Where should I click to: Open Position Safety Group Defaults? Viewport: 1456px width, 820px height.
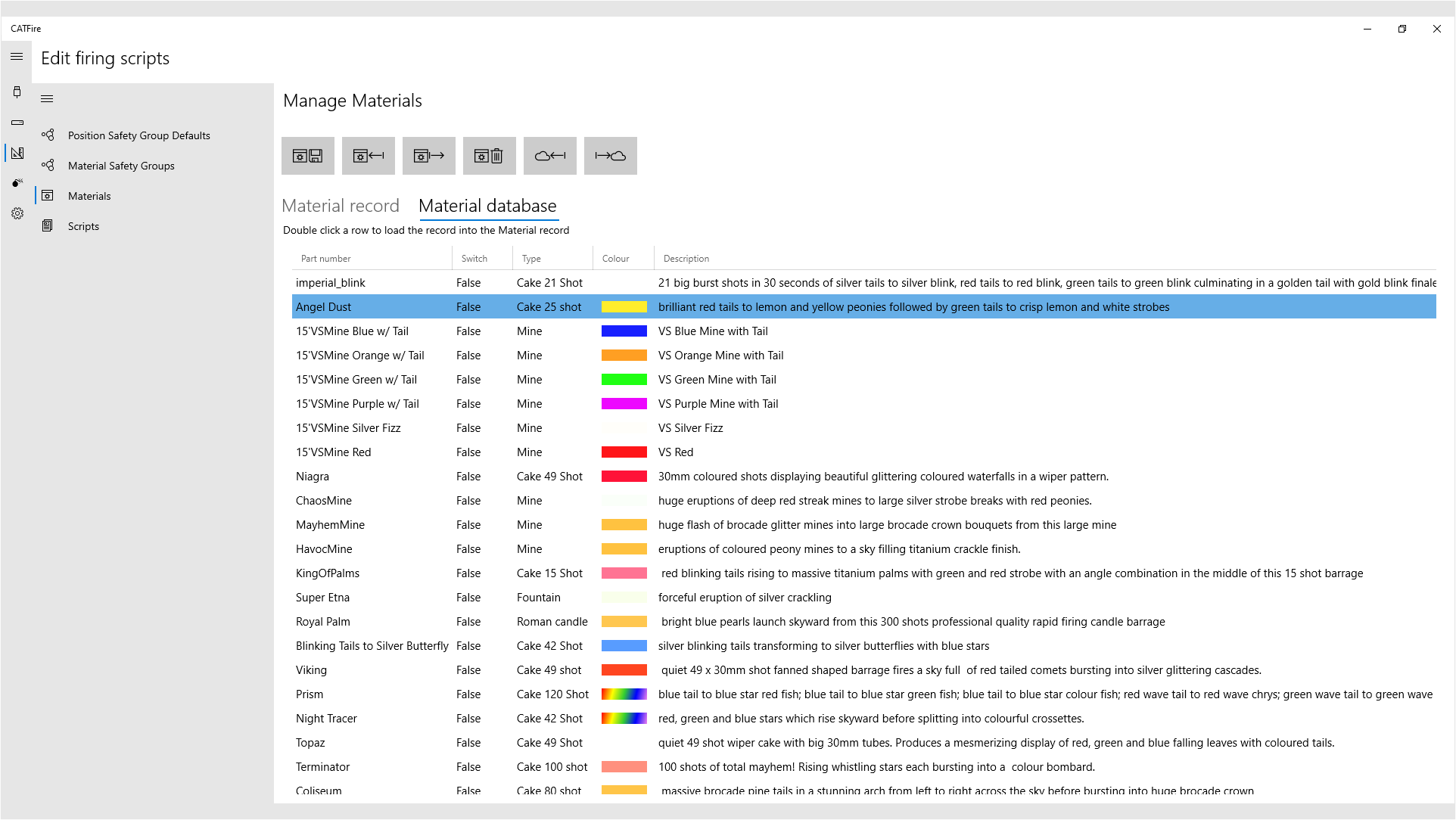point(138,135)
